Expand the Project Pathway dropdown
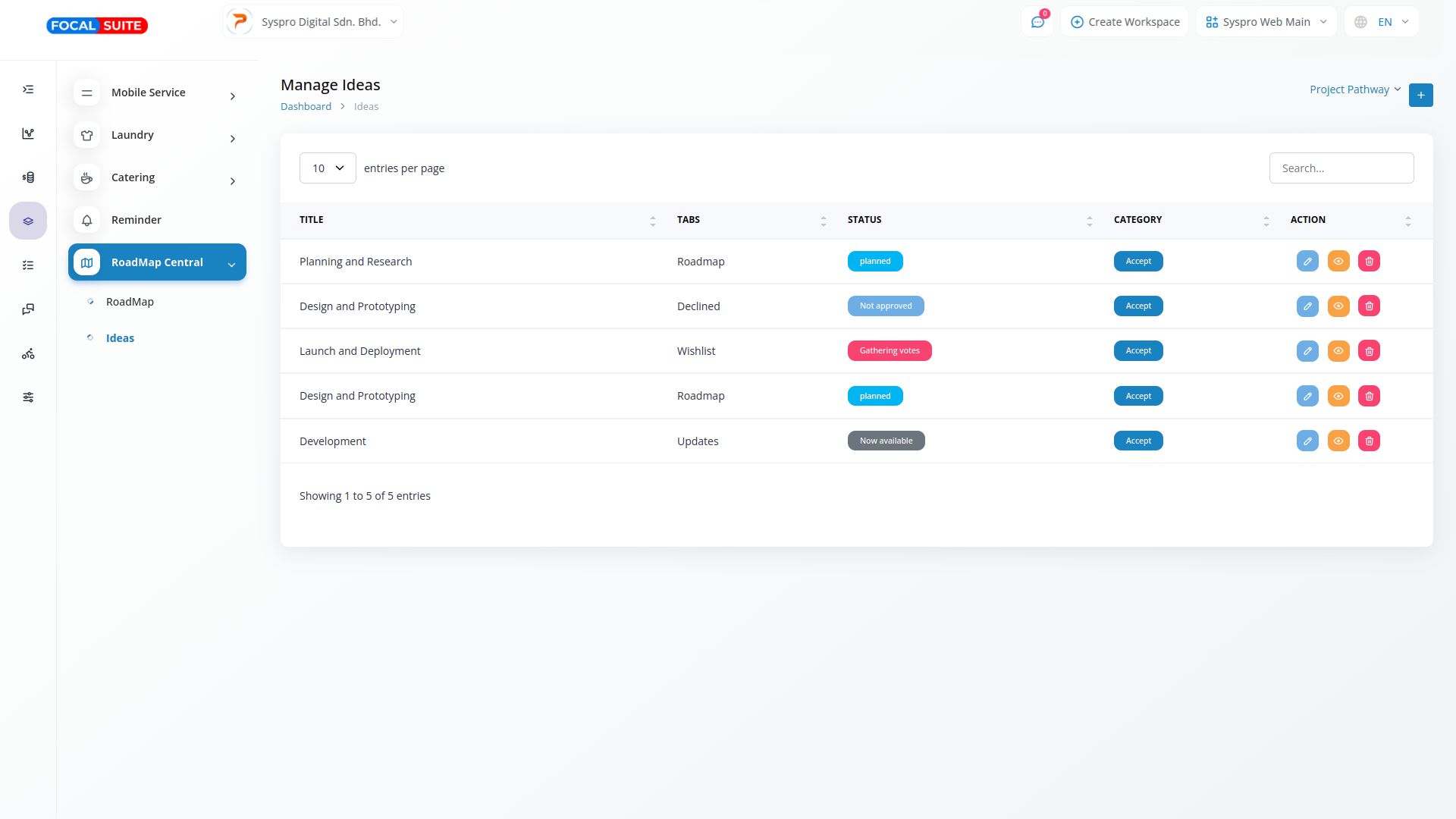1456x819 pixels. pyautogui.click(x=1355, y=89)
